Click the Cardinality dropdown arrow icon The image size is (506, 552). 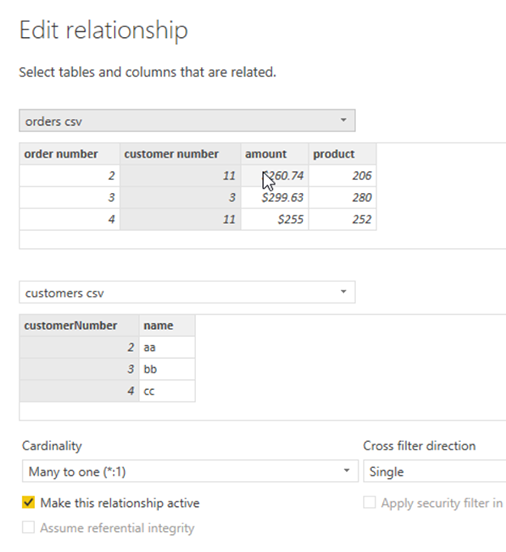point(346,470)
